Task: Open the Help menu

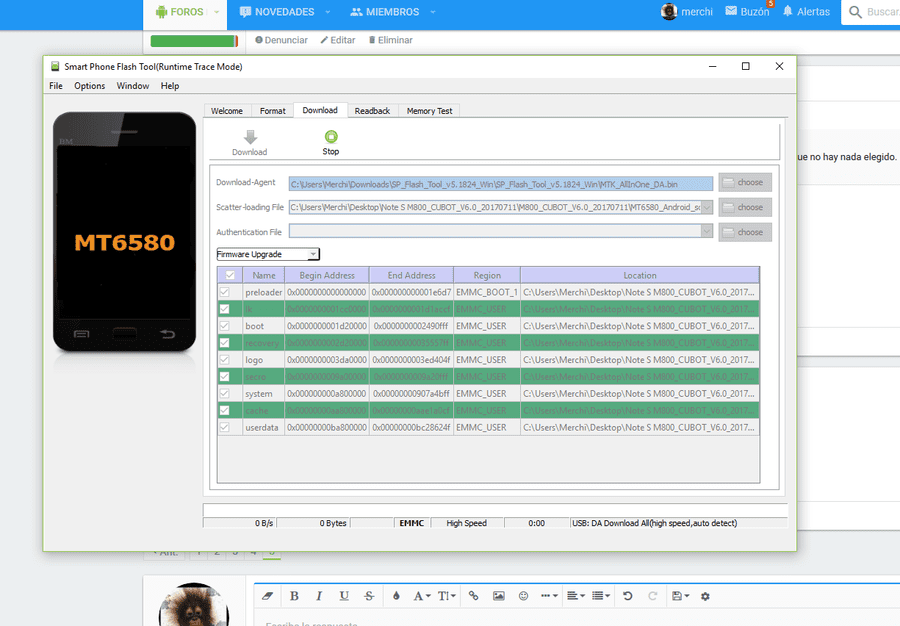Action: tap(170, 86)
